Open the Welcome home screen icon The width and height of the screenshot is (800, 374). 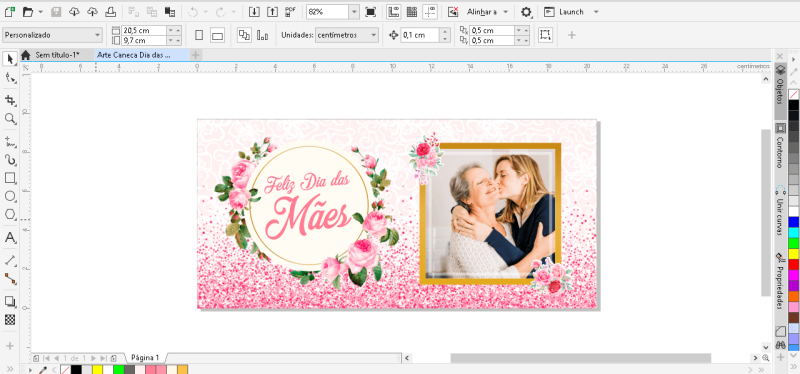pyautogui.click(x=26, y=55)
